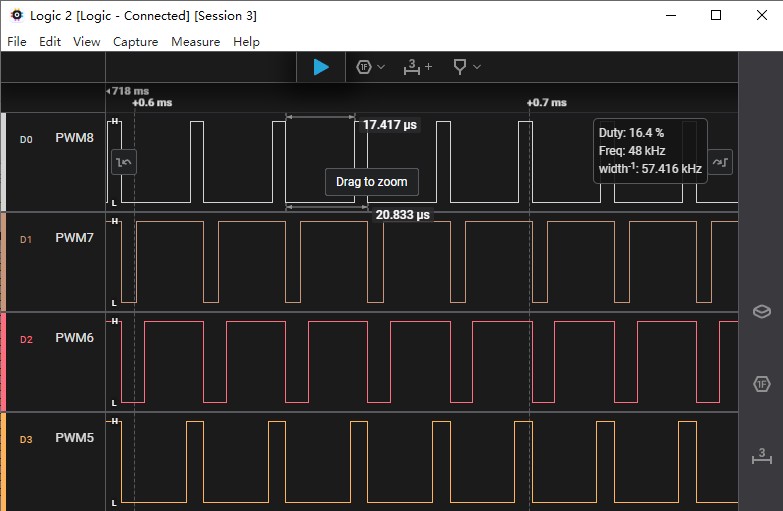Open the analyzer hexagon icon in toolbar
The image size is (783, 511).
point(364,67)
